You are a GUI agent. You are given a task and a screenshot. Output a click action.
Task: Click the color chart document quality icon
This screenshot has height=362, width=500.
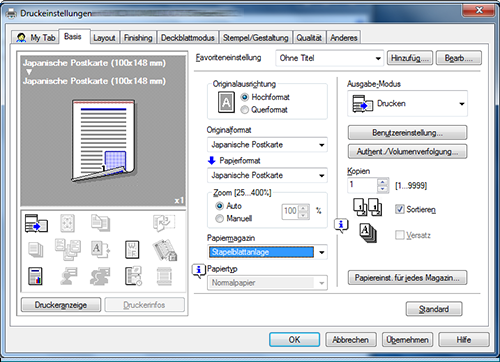pyautogui.click(x=36, y=276)
